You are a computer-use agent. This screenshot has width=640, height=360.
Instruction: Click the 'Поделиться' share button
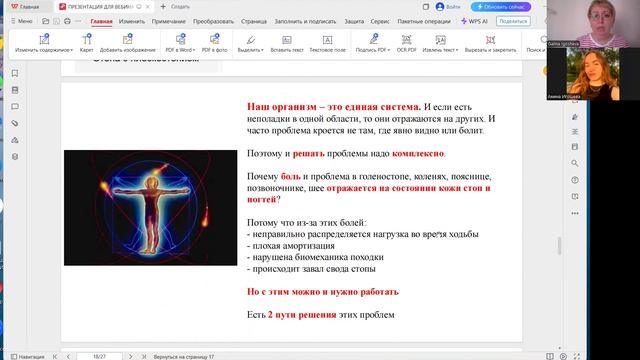coord(513,21)
